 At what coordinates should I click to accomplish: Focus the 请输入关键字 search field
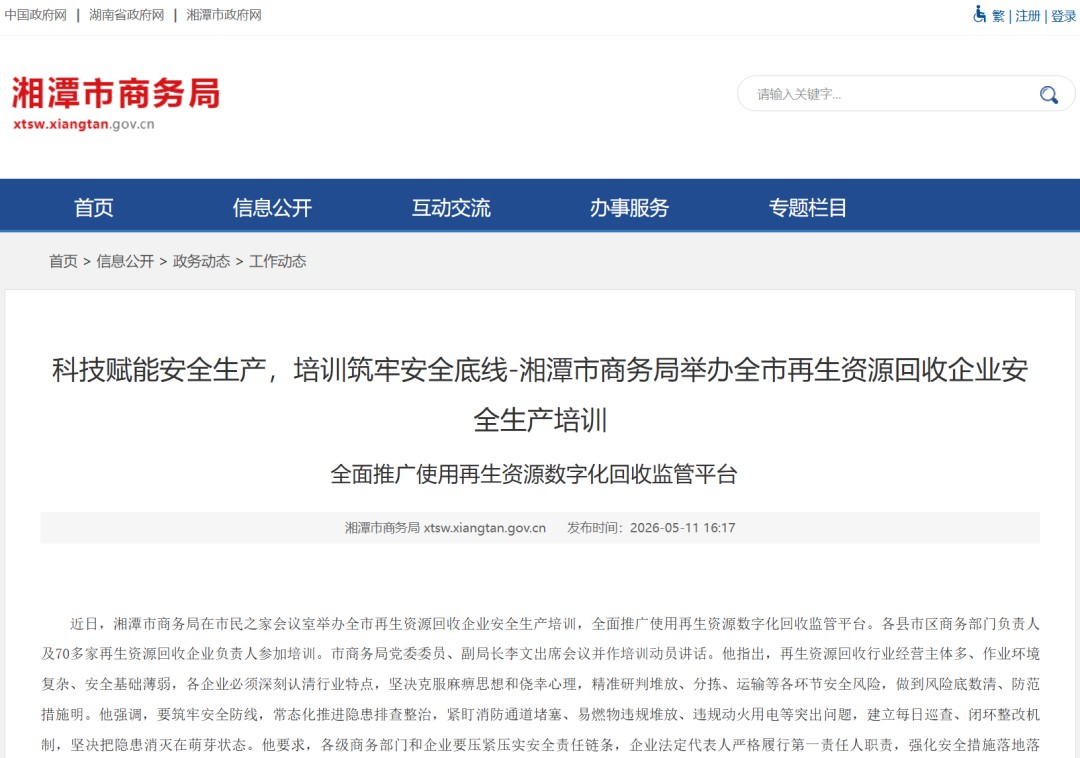906,94
